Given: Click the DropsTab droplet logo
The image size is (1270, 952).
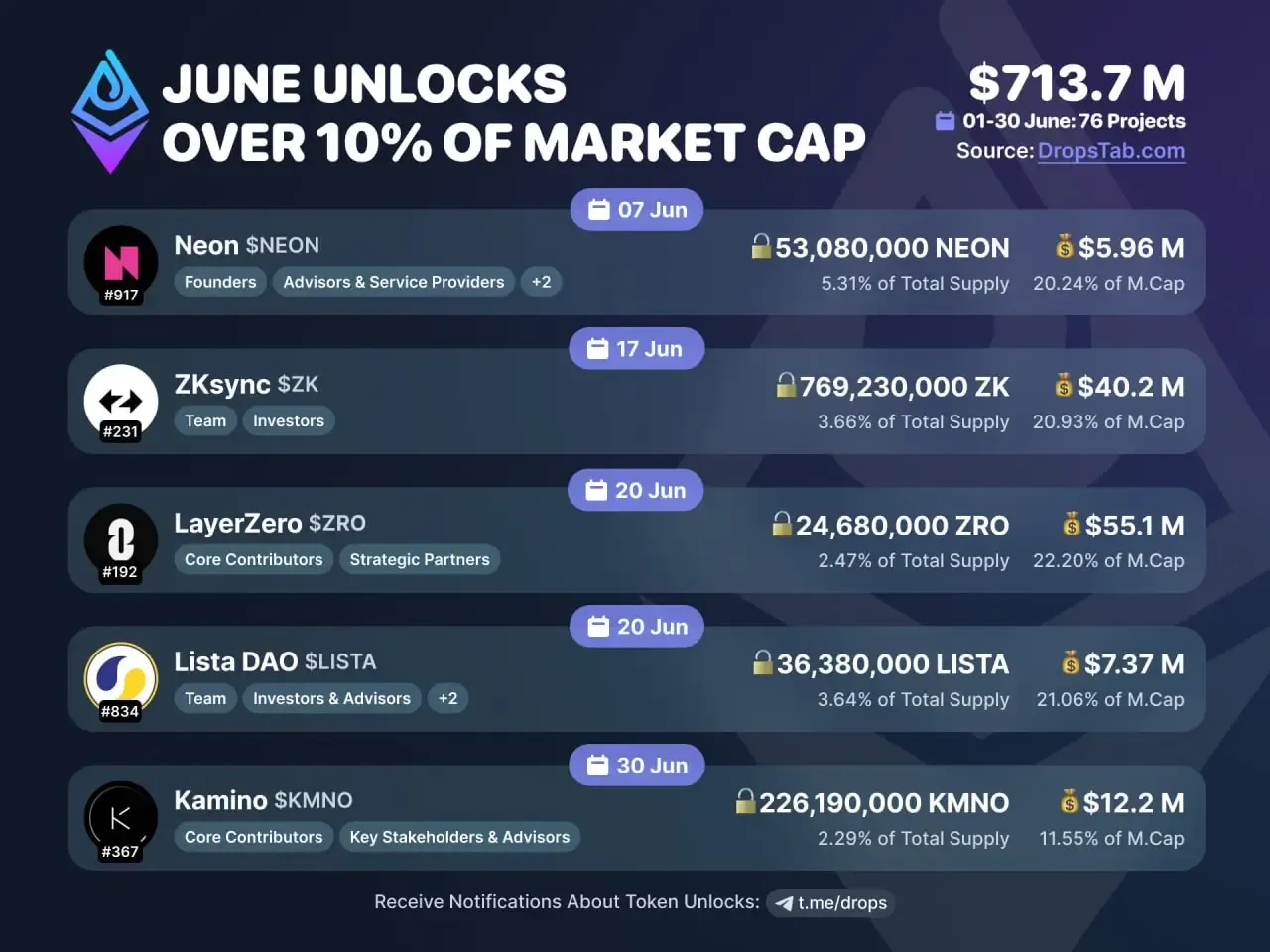Looking at the screenshot, I should click(110, 111).
